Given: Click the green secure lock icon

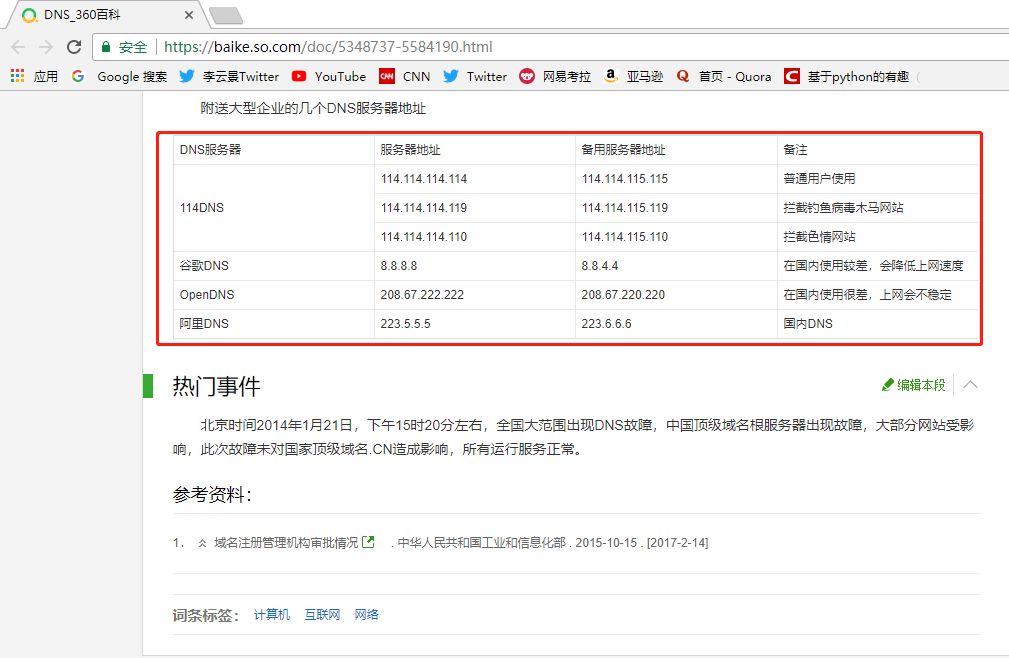Looking at the screenshot, I should click(106, 47).
